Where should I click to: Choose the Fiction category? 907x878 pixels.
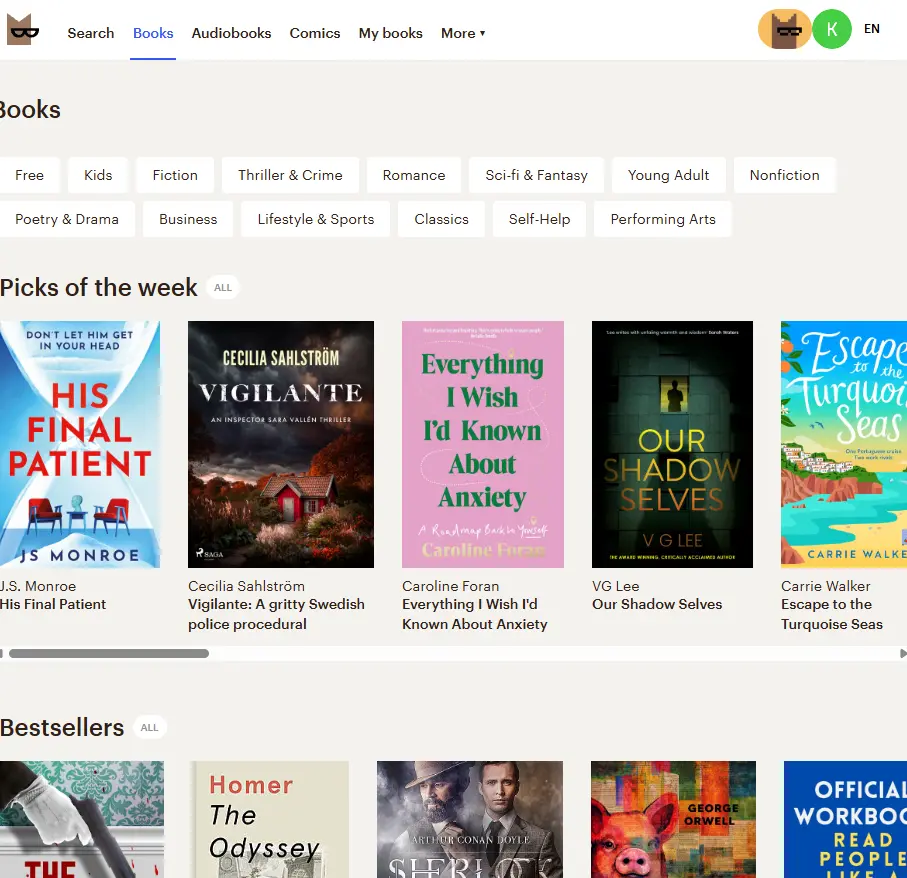(x=175, y=175)
